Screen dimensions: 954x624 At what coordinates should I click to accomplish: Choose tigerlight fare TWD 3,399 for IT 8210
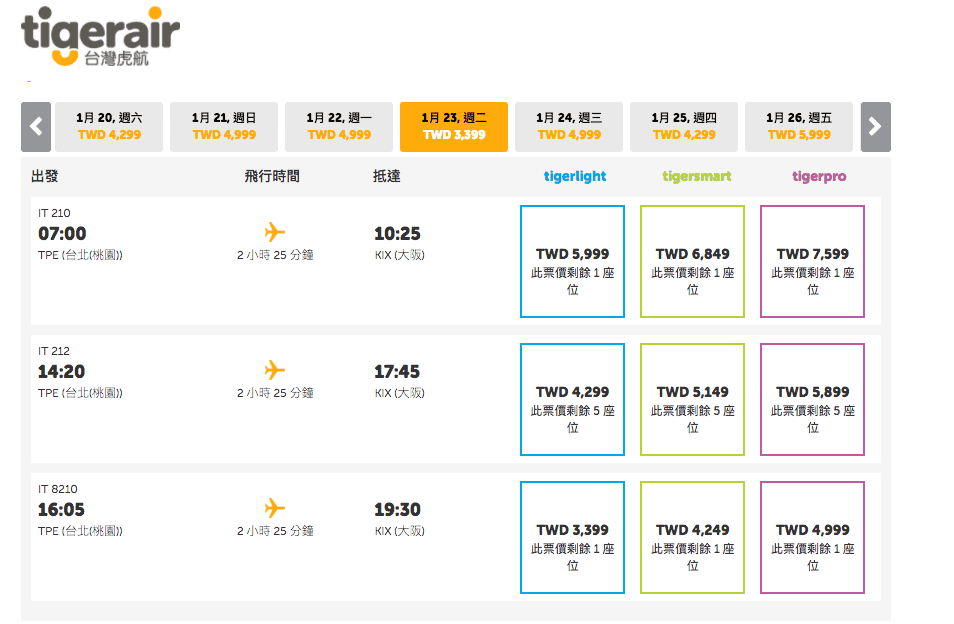coord(572,537)
